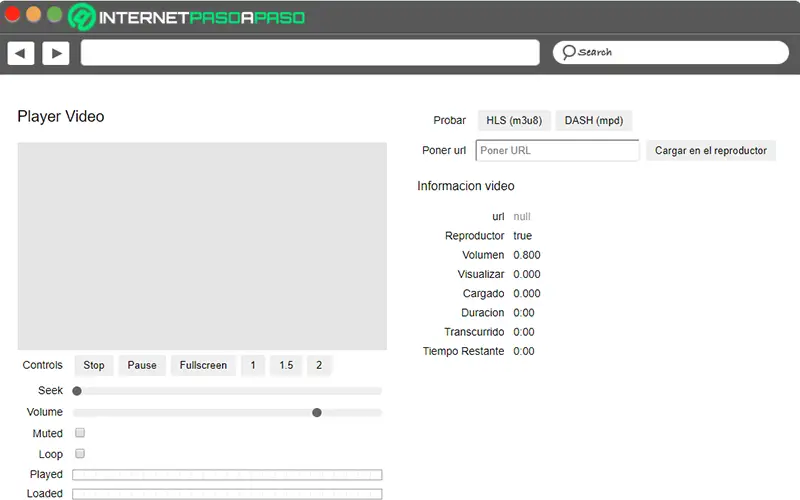Click the Poner URL input field

(557, 151)
